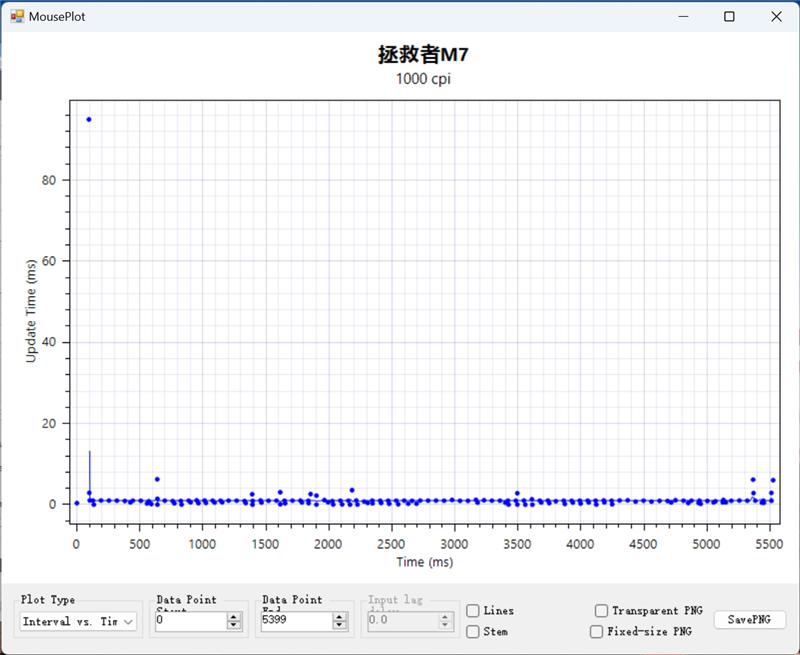Enable the Stem checkbox

coord(473,632)
